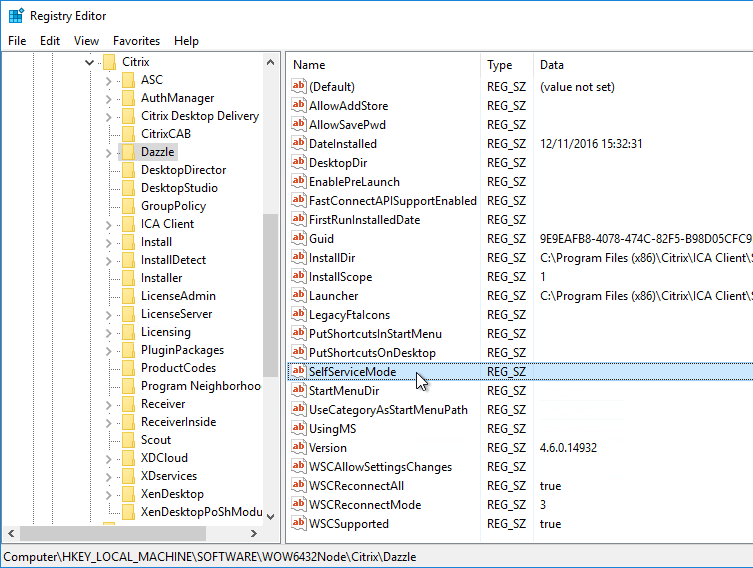Select the PutShortcutsOnDesktop value name
The width and height of the screenshot is (753, 568).
coord(372,352)
